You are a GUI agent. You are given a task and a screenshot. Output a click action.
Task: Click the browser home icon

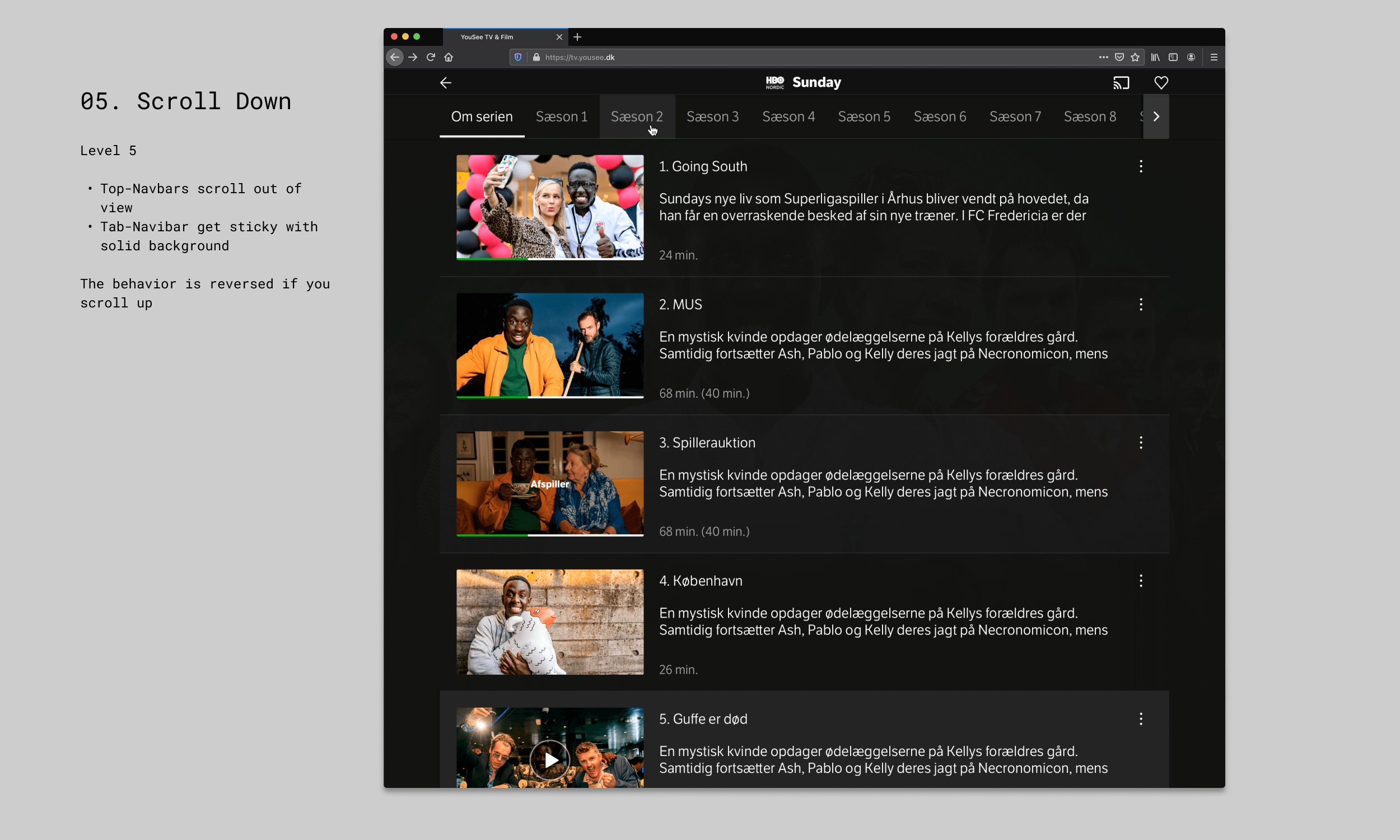[x=449, y=57]
